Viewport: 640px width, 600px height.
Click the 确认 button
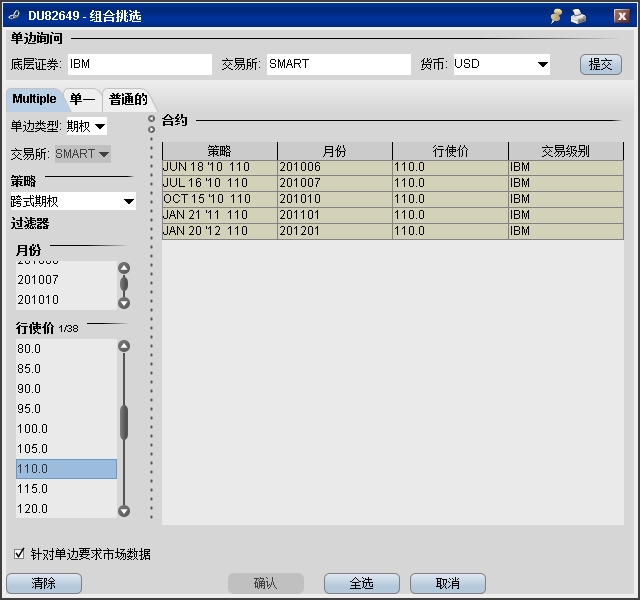(x=266, y=583)
